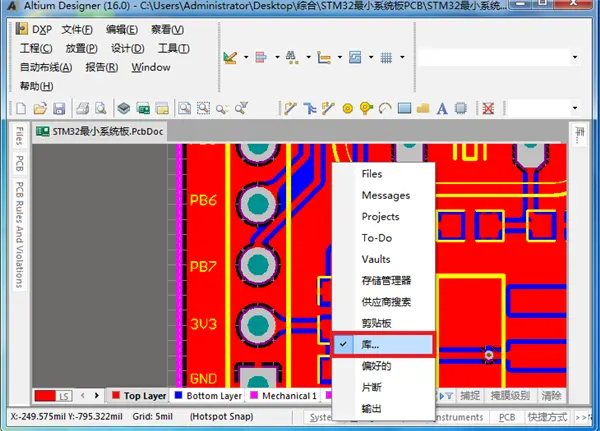Open the empty combo box dropdown top right

[575, 57]
